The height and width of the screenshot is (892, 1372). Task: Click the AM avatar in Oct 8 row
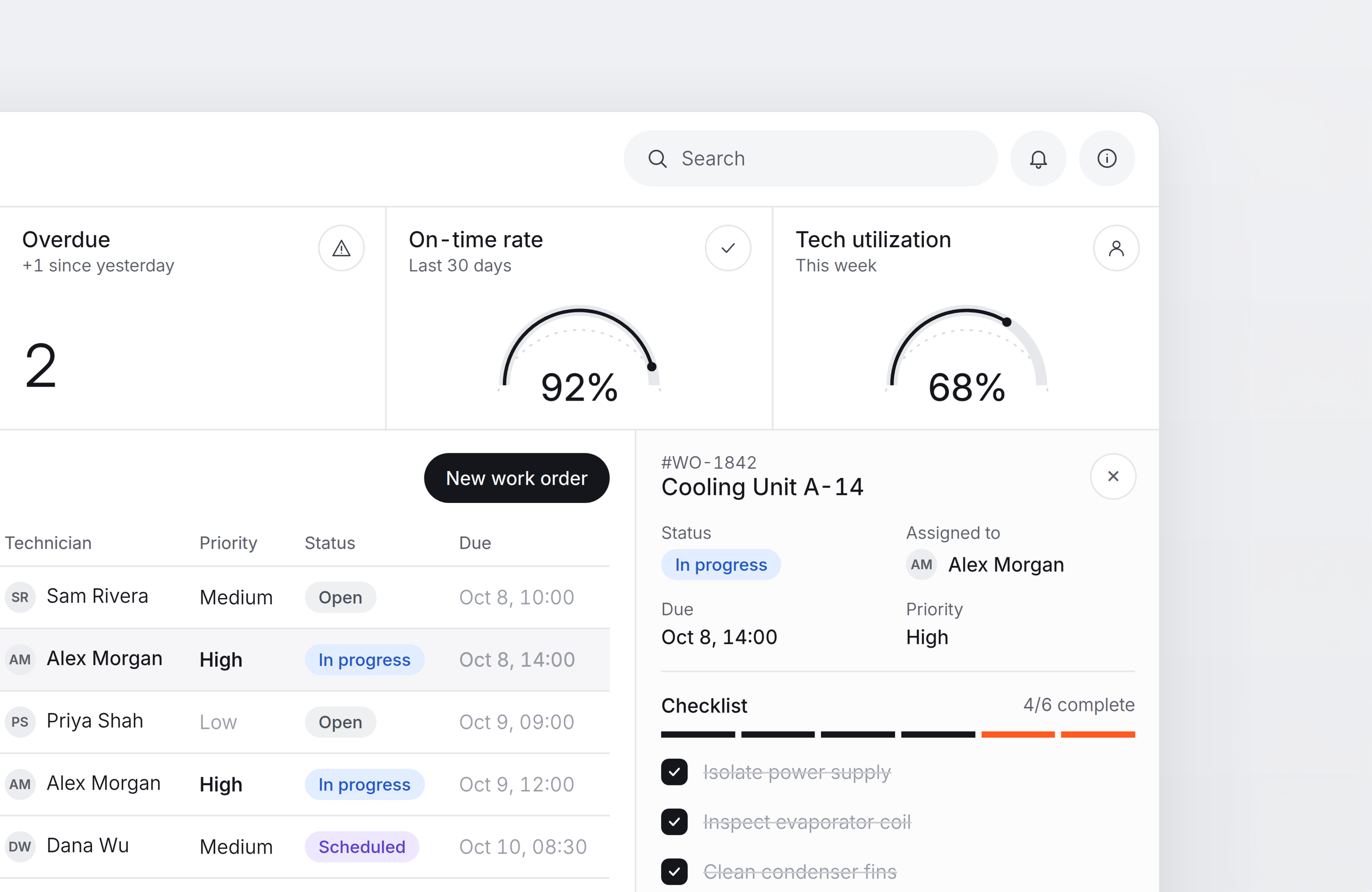pos(20,660)
